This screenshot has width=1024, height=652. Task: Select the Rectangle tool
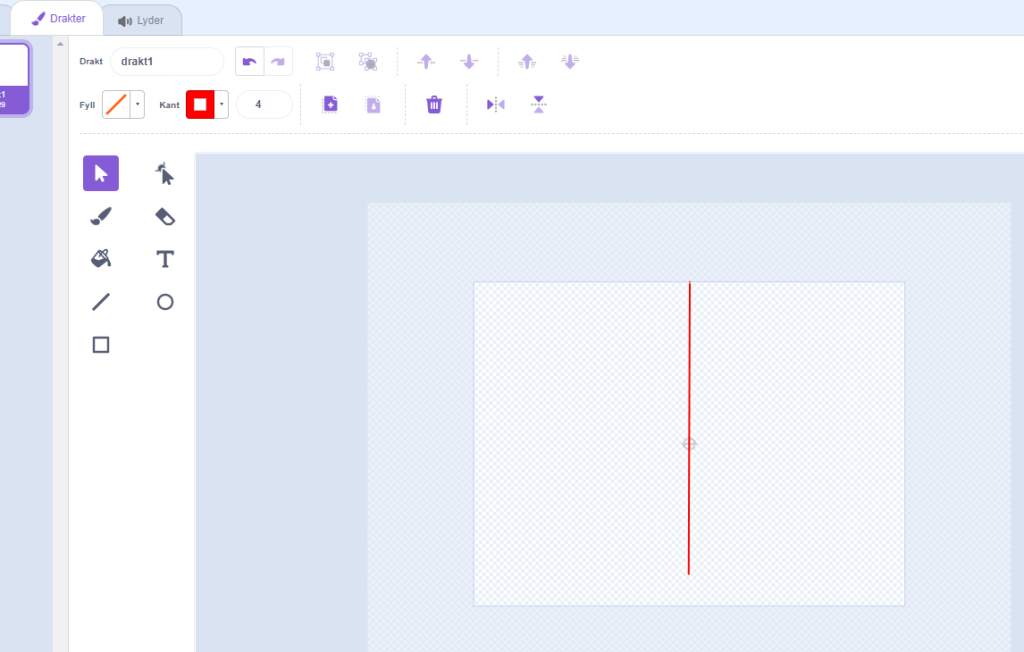pos(101,345)
